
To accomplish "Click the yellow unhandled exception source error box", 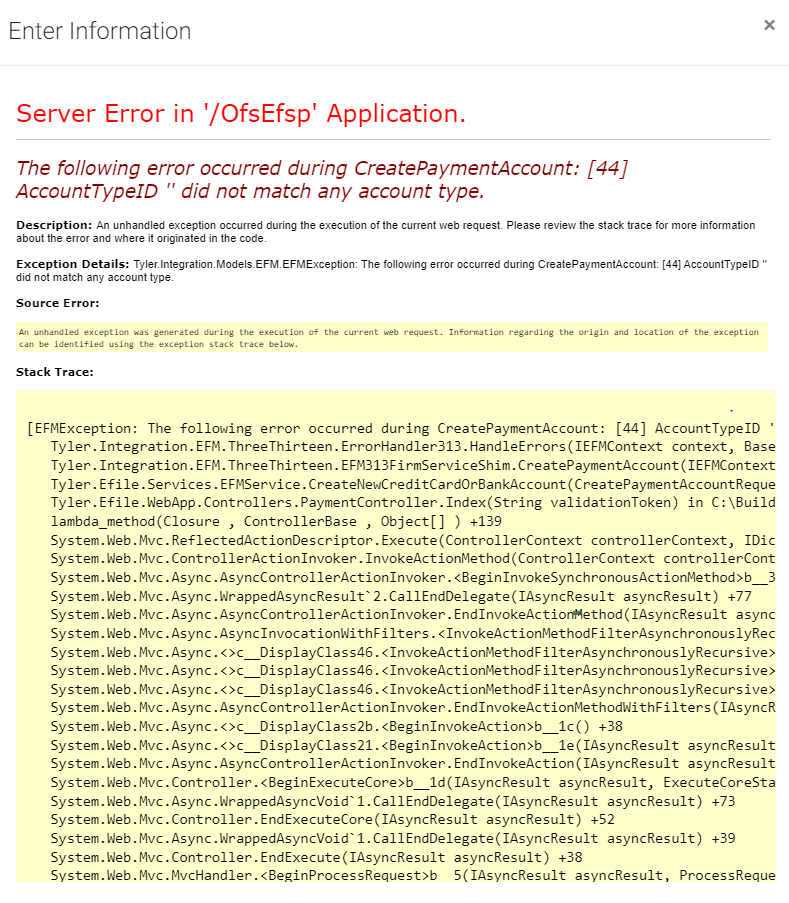I will [392, 338].
